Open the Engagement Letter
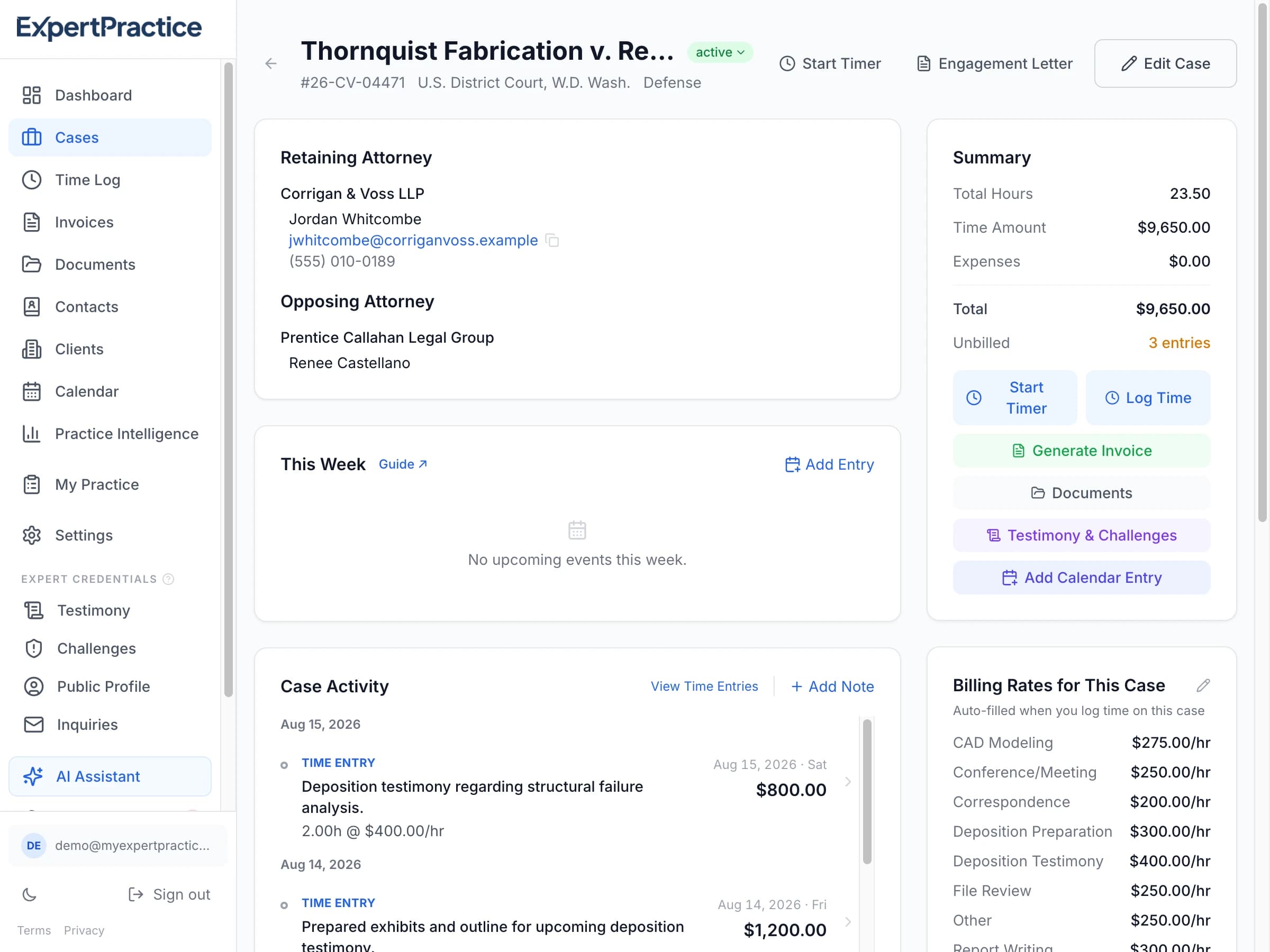This screenshot has width=1270, height=952. [994, 63]
